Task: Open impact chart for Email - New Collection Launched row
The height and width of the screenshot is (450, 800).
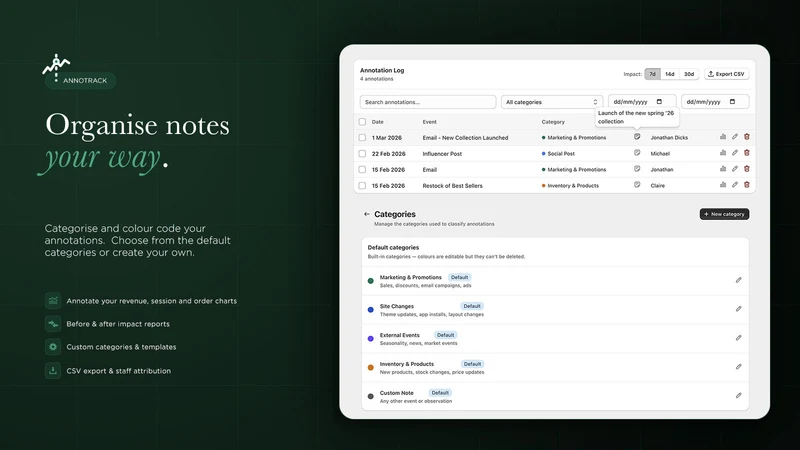Action: point(723,137)
